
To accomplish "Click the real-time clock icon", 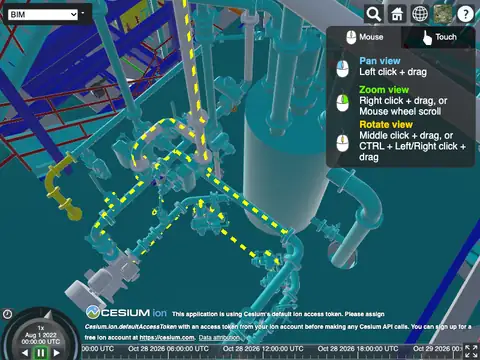I will point(7,314).
